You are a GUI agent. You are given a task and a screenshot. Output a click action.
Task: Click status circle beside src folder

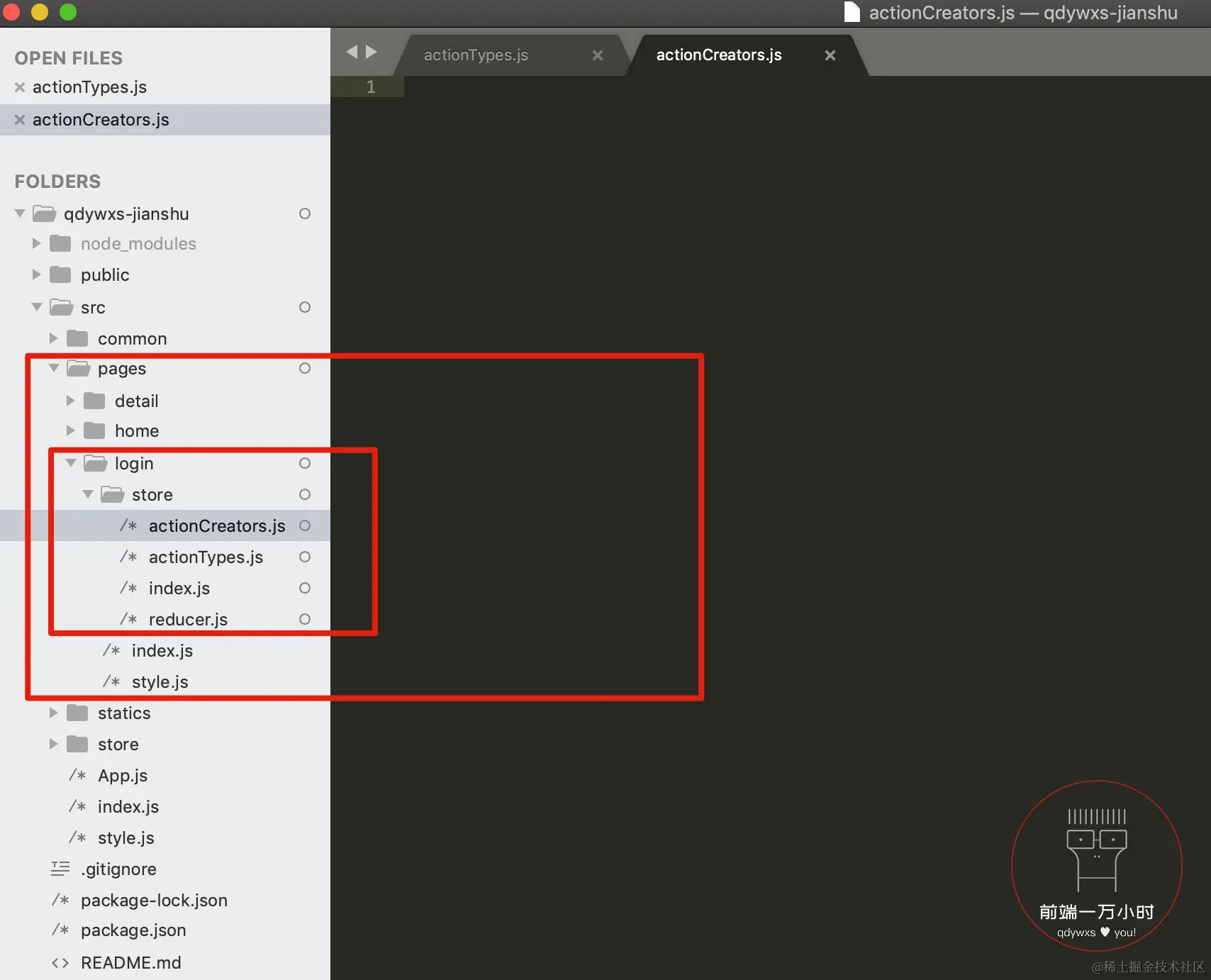point(305,307)
